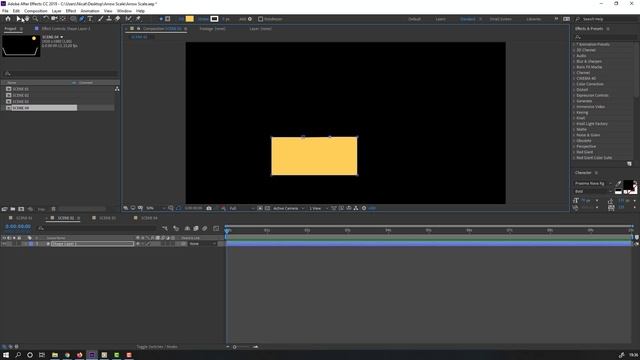Select the Type (T) tool
The image size is (640, 360).
pyautogui.click(x=90, y=19)
